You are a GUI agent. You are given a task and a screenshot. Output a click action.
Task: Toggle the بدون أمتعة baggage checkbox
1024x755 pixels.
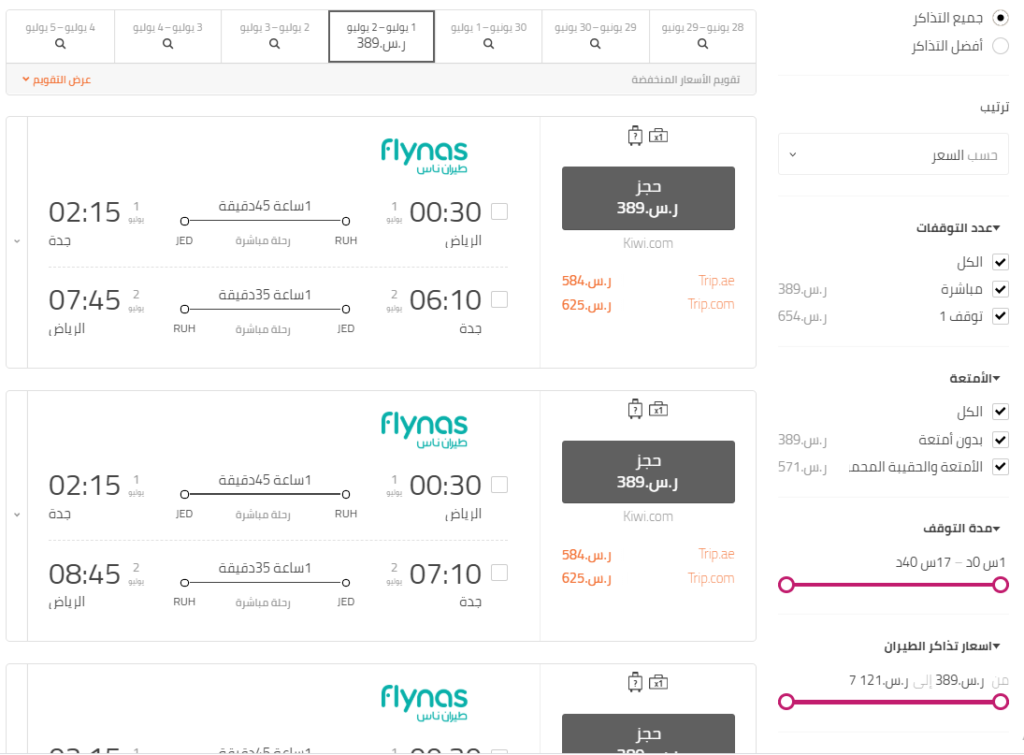(x=1000, y=440)
